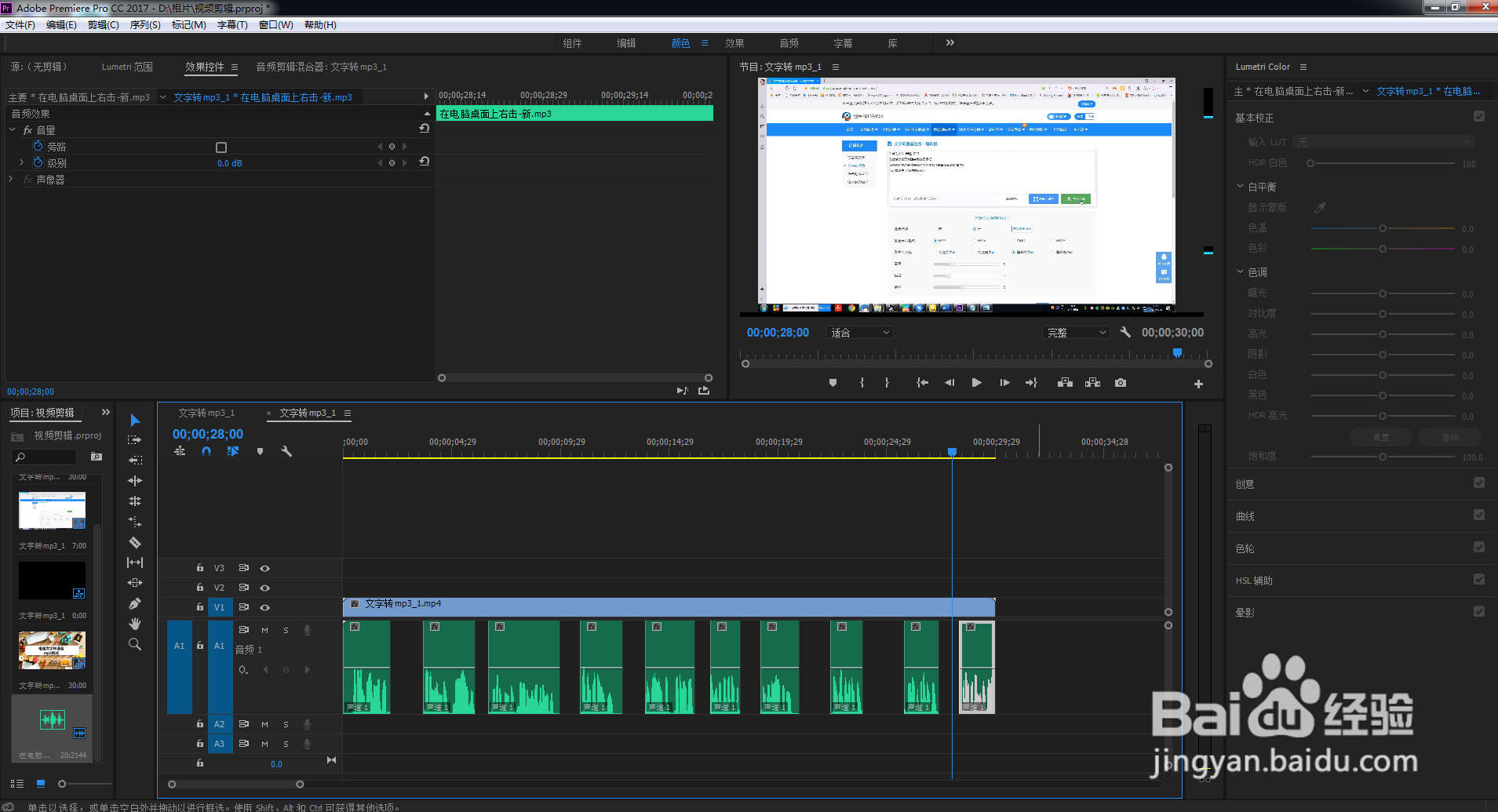1498x812 pixels.
Task: Click the level value 0.0 dB
Action: 229,163
